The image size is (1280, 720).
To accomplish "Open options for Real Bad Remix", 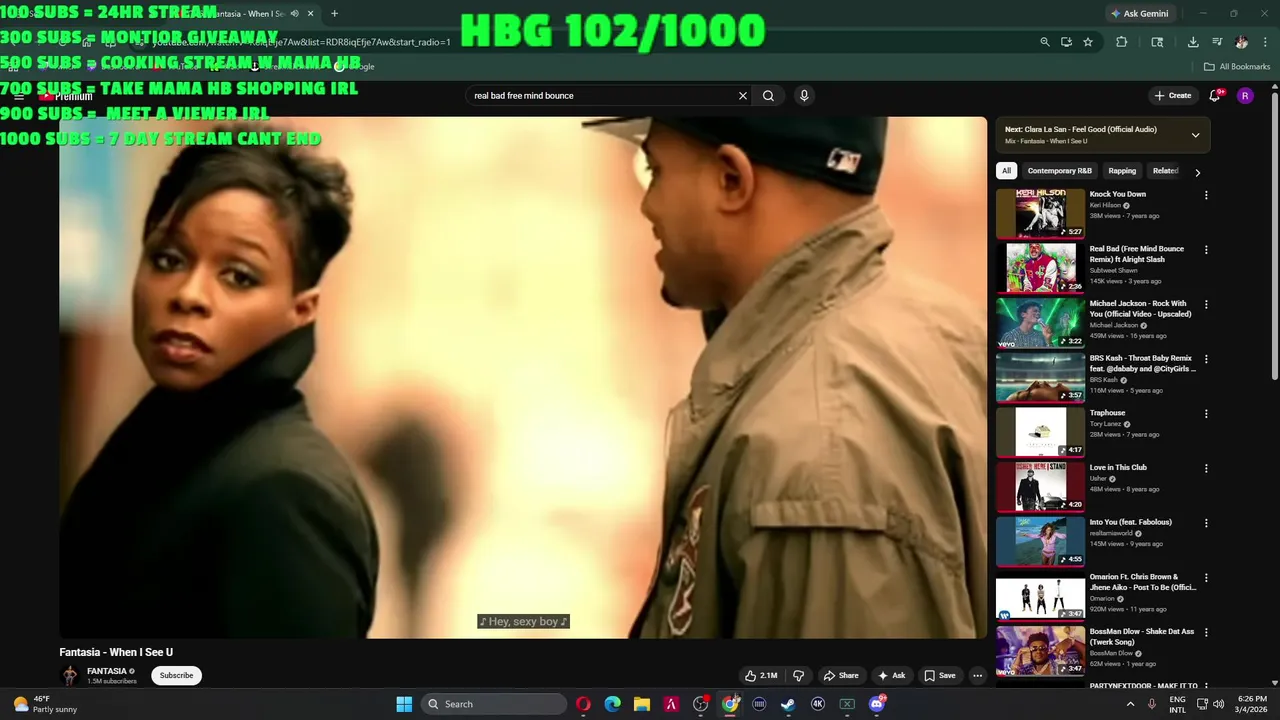I will click(1206, 250).
